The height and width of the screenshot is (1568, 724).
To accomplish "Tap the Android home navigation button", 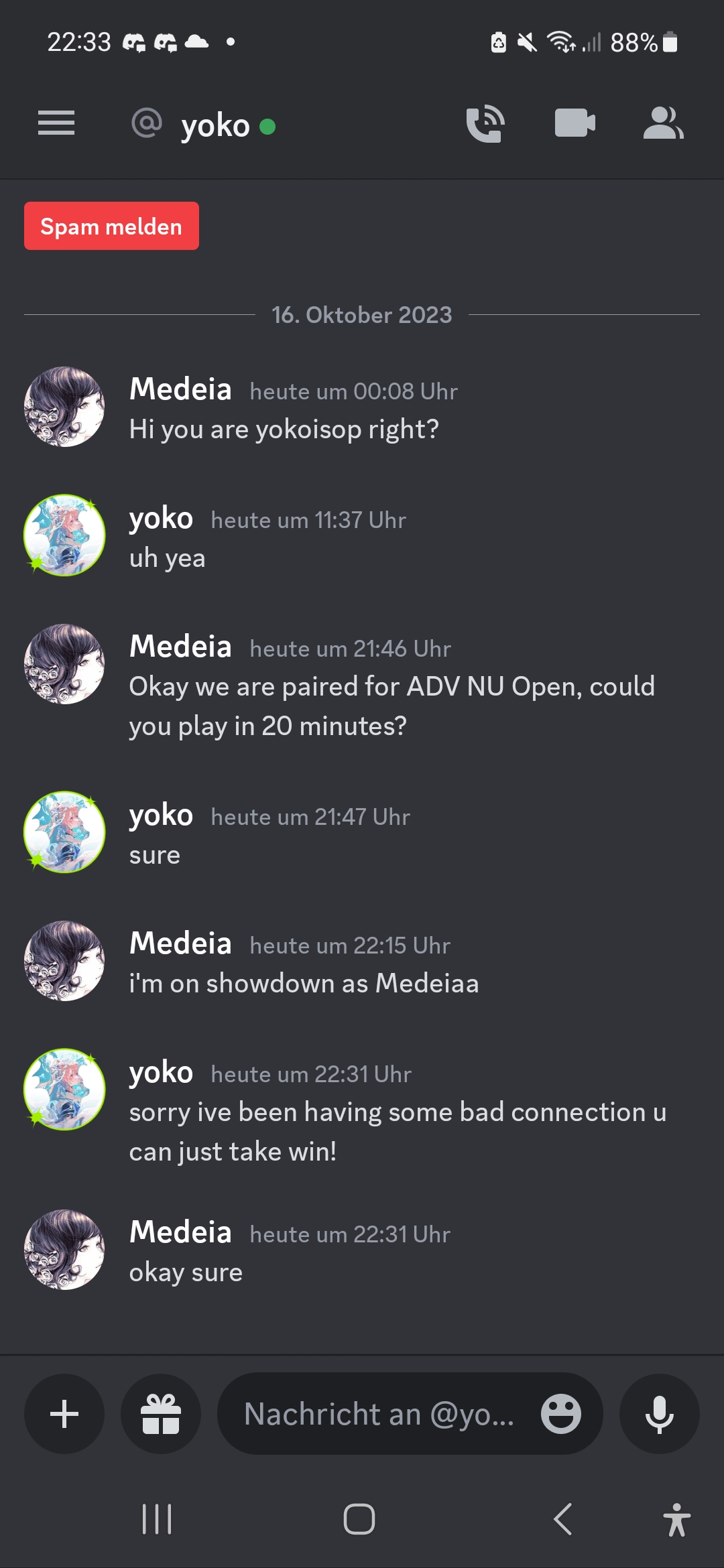I will [x=359, y=1519].
